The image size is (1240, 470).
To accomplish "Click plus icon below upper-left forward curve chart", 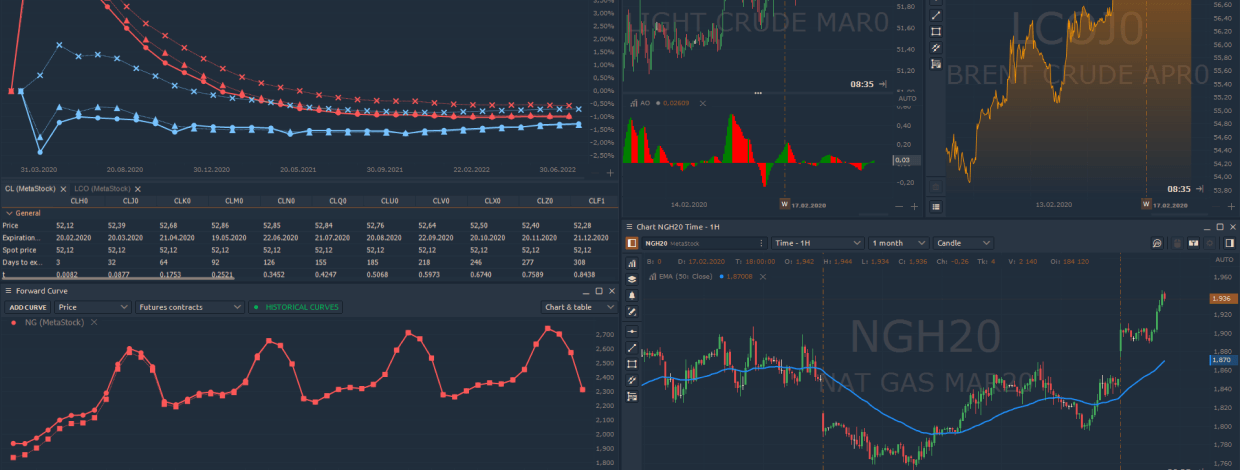I will (610, 173).
